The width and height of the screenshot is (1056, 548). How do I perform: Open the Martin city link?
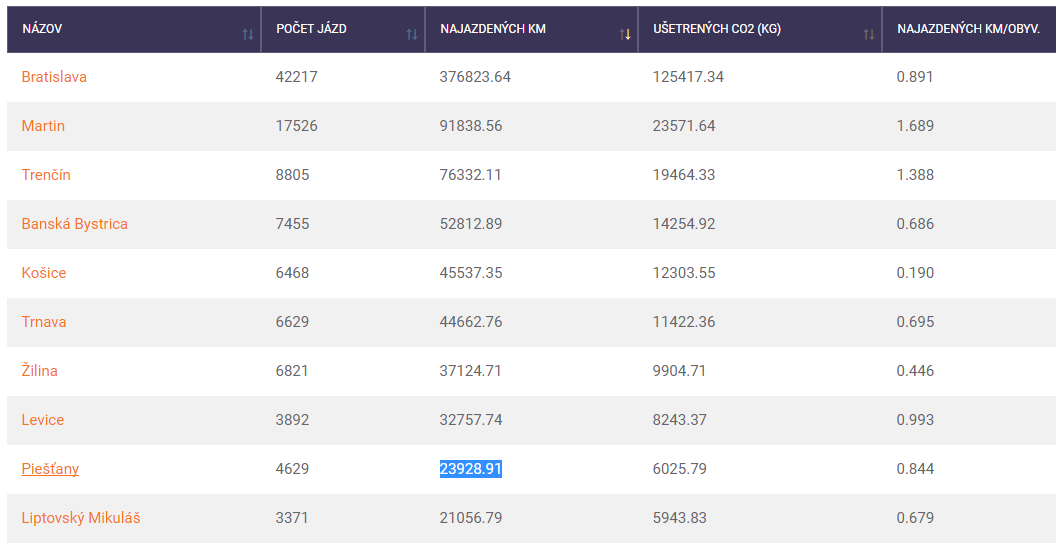tap(43, 126)
